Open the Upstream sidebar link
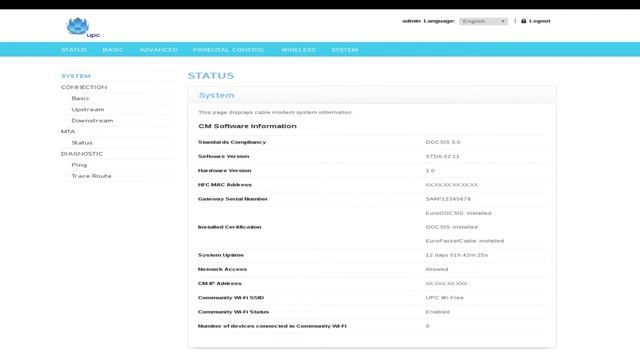Screen dimensions: 640x360 [88, 109]
